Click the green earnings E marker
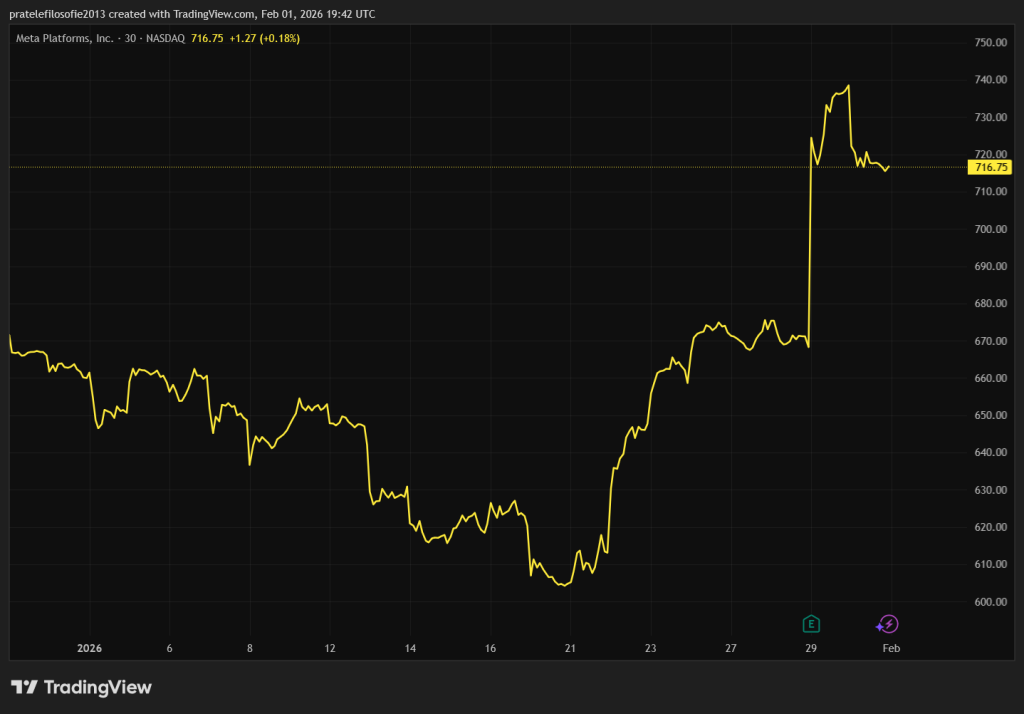 click(811, 625)
